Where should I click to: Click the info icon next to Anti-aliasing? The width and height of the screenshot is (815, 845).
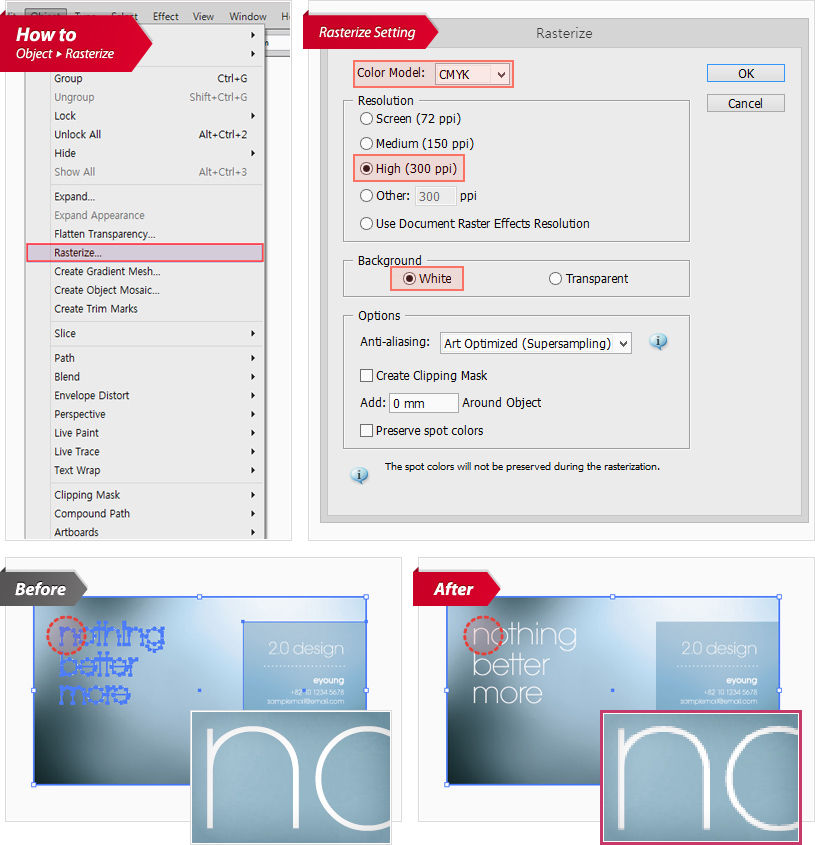tap(658, 342)
